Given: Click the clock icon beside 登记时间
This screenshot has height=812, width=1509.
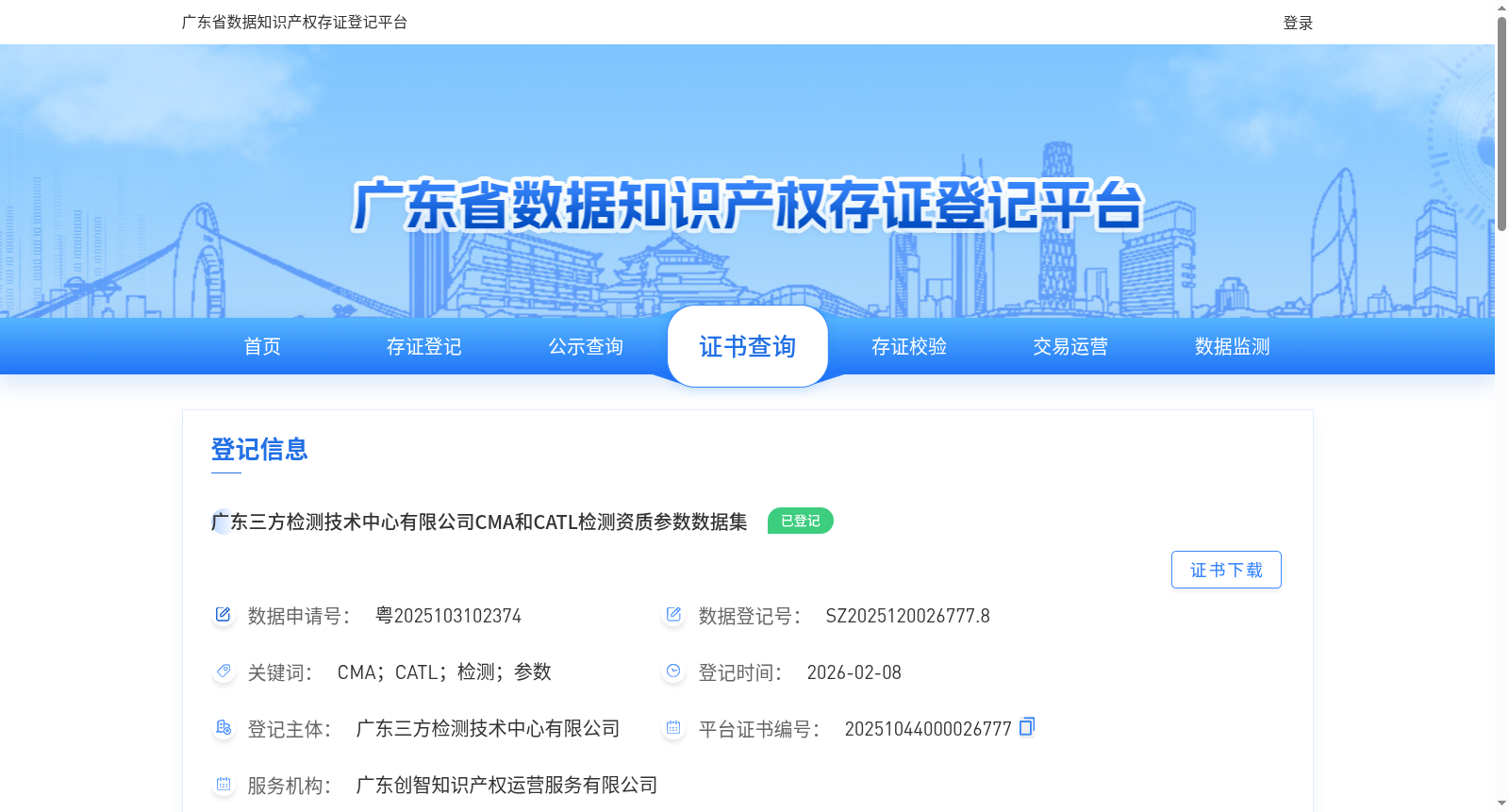Looking at the screenshot, I should (673, 671).
